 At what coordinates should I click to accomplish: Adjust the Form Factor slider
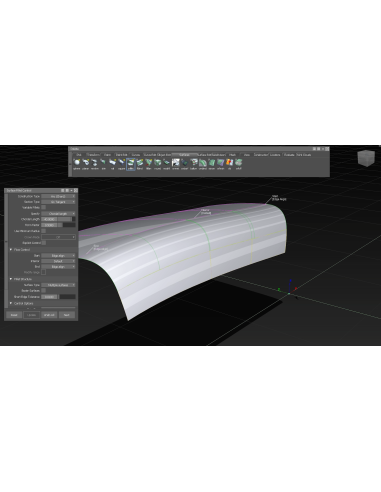click(x=67, y=225)
